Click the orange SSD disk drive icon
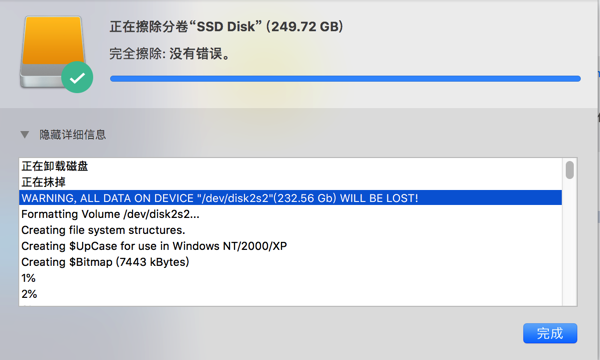Viewport: 600px width, 360px height. [52, 52]
